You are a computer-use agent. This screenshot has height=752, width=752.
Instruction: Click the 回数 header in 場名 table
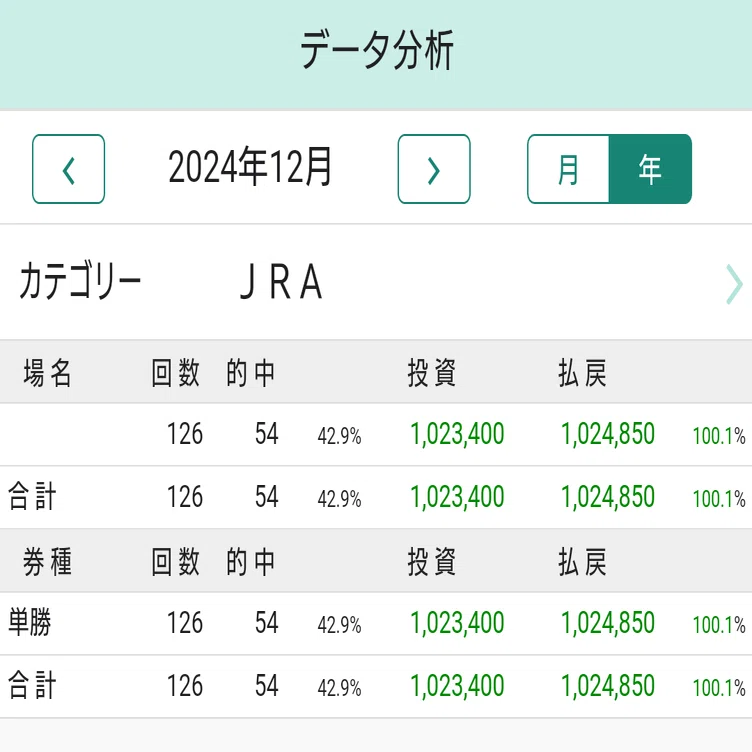point(176,373)
